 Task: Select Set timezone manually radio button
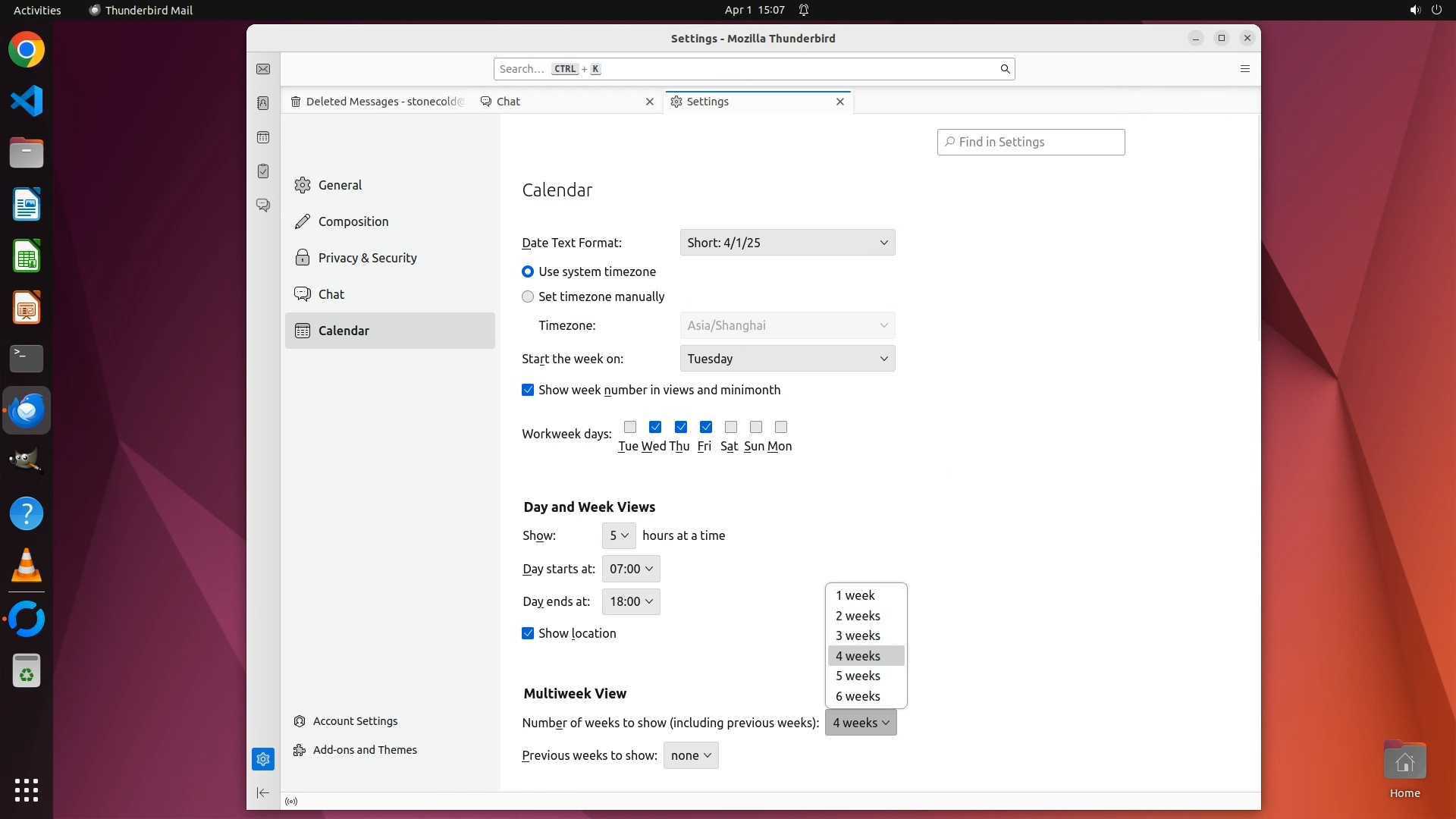(x=528, y=297)
